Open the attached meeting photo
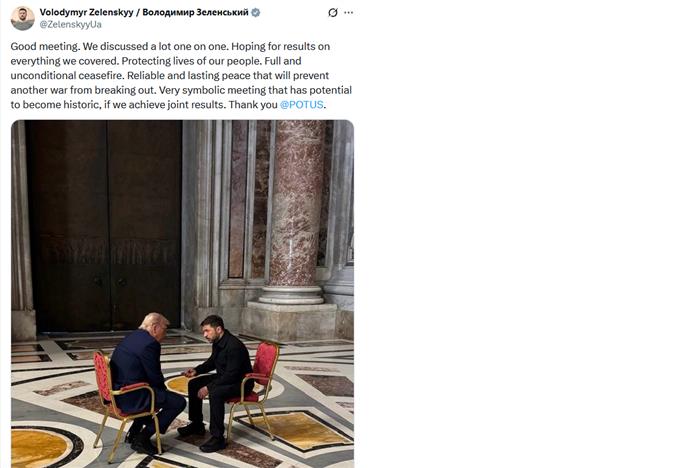 pyautogui.click(x=182, y=294)
